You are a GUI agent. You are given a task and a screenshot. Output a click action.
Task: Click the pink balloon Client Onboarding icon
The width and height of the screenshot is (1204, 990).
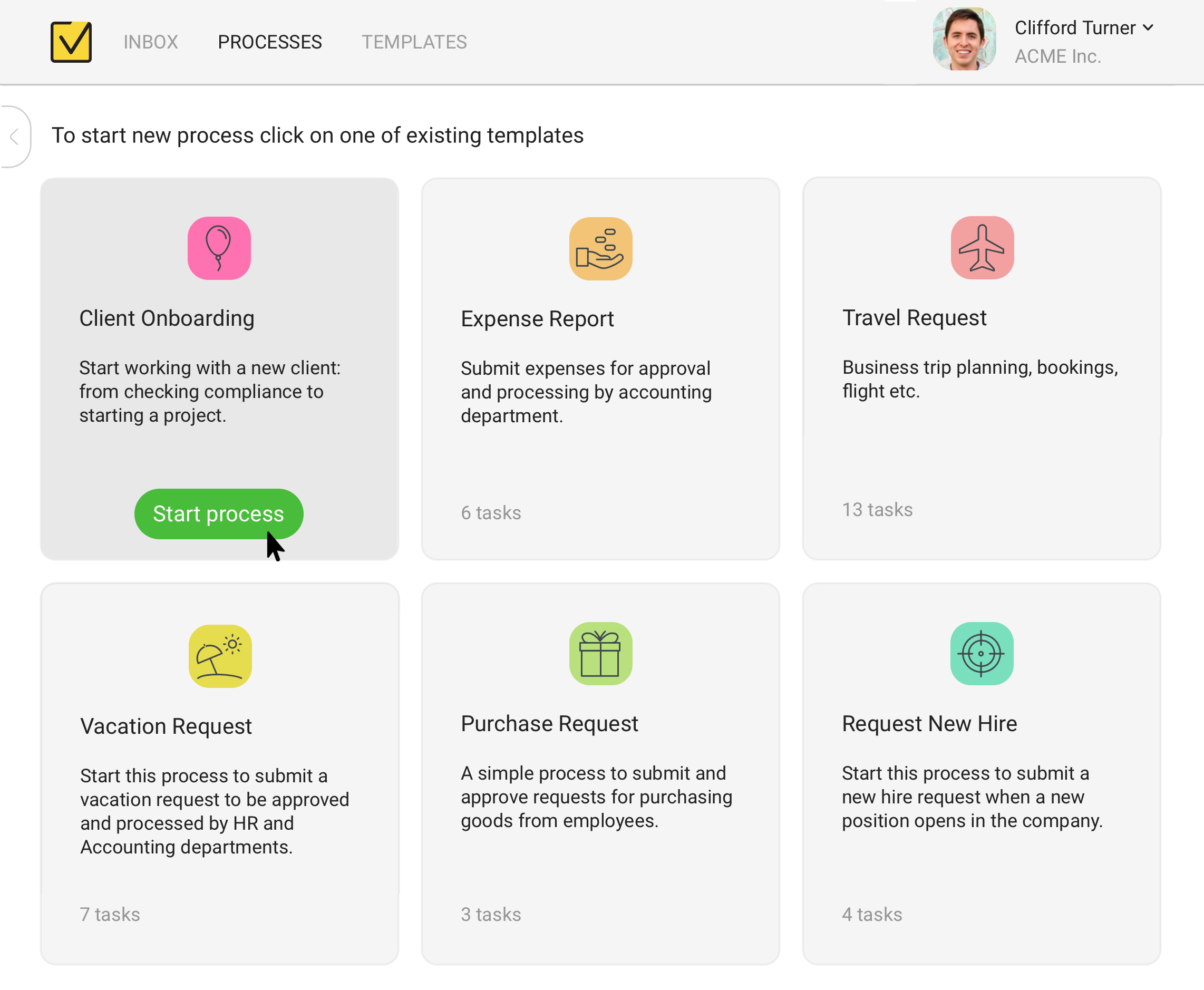click(219, 248)
